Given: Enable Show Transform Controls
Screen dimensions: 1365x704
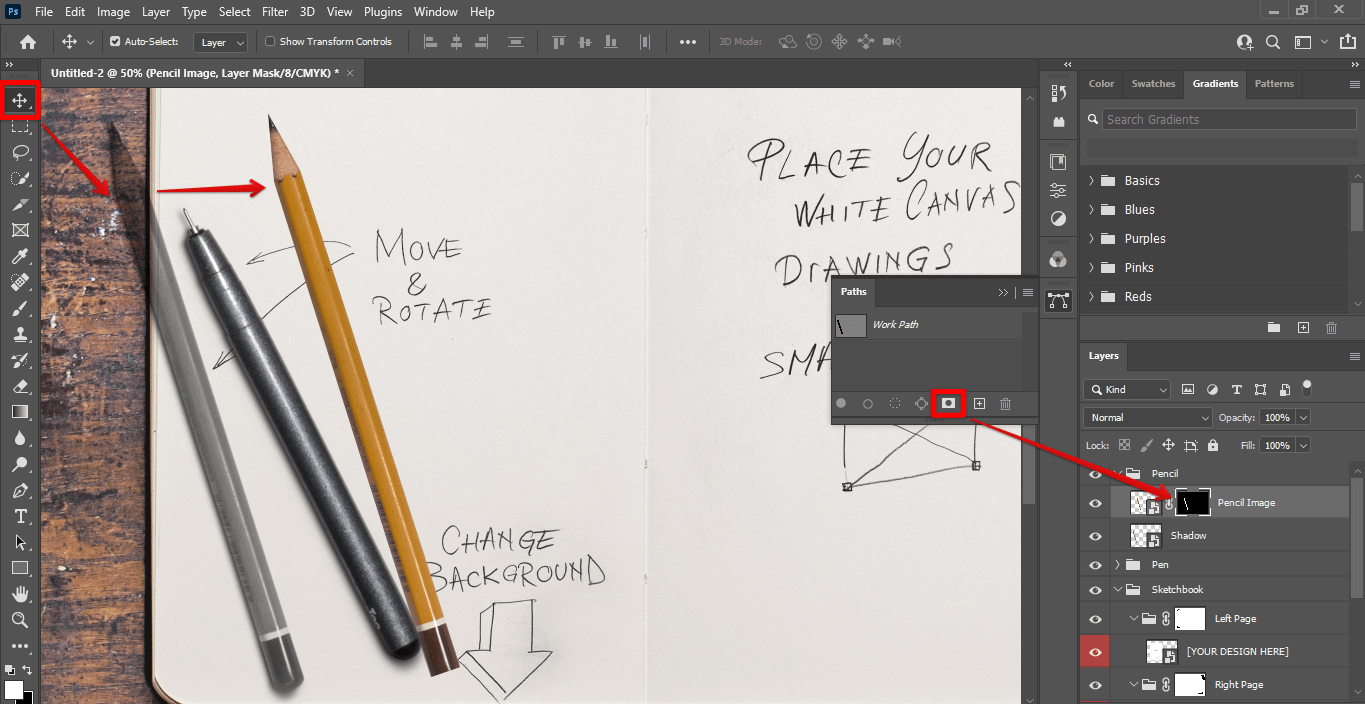Looking at the screenshot, I should [x=269, y=41].
